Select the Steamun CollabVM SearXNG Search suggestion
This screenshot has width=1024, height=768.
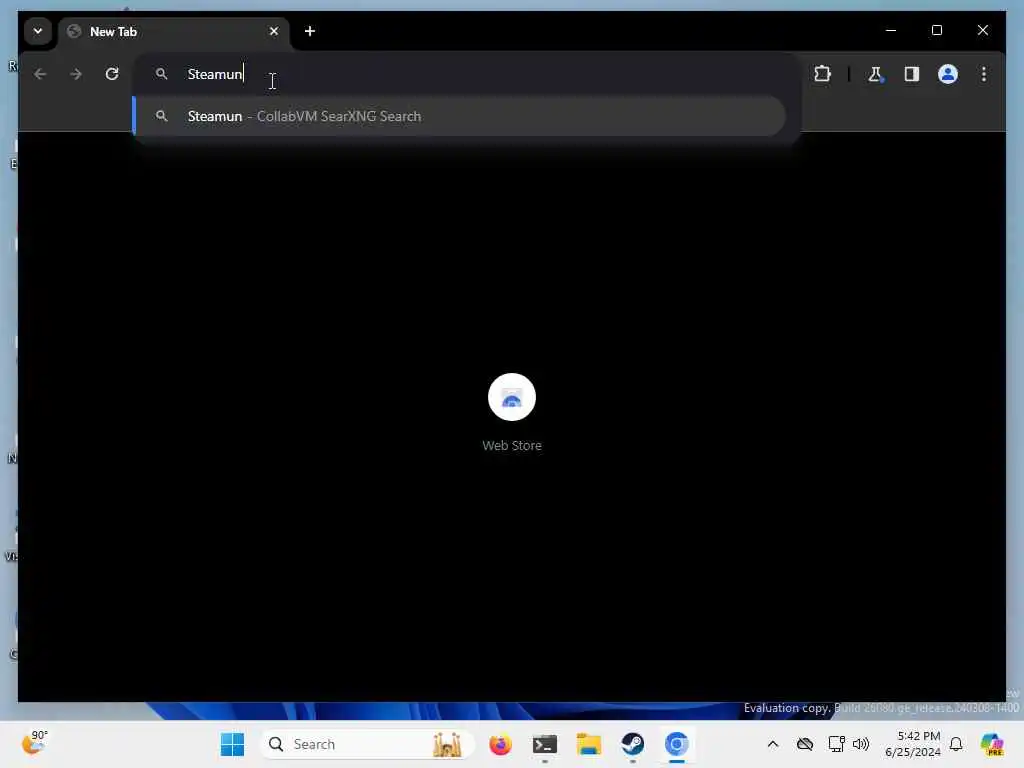(459, 116)
